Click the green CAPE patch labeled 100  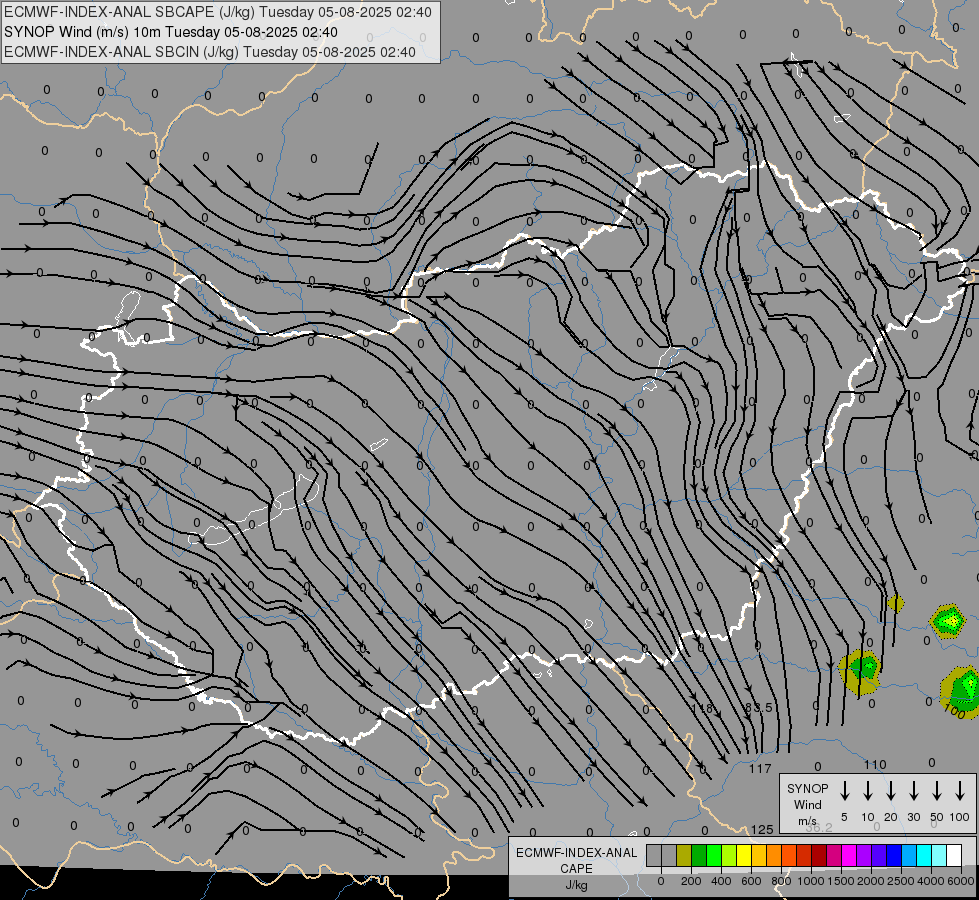pos(962,690)
